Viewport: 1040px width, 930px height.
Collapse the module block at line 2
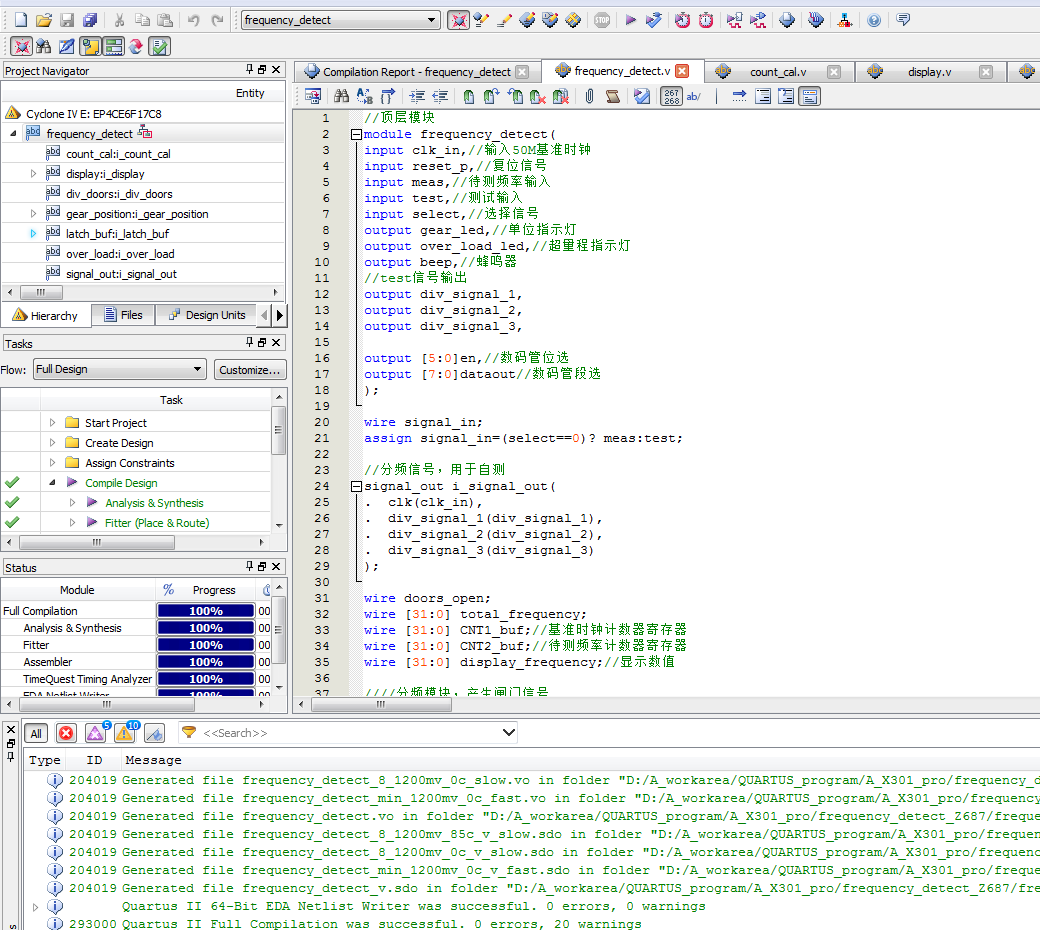click(x=356, y=134)
